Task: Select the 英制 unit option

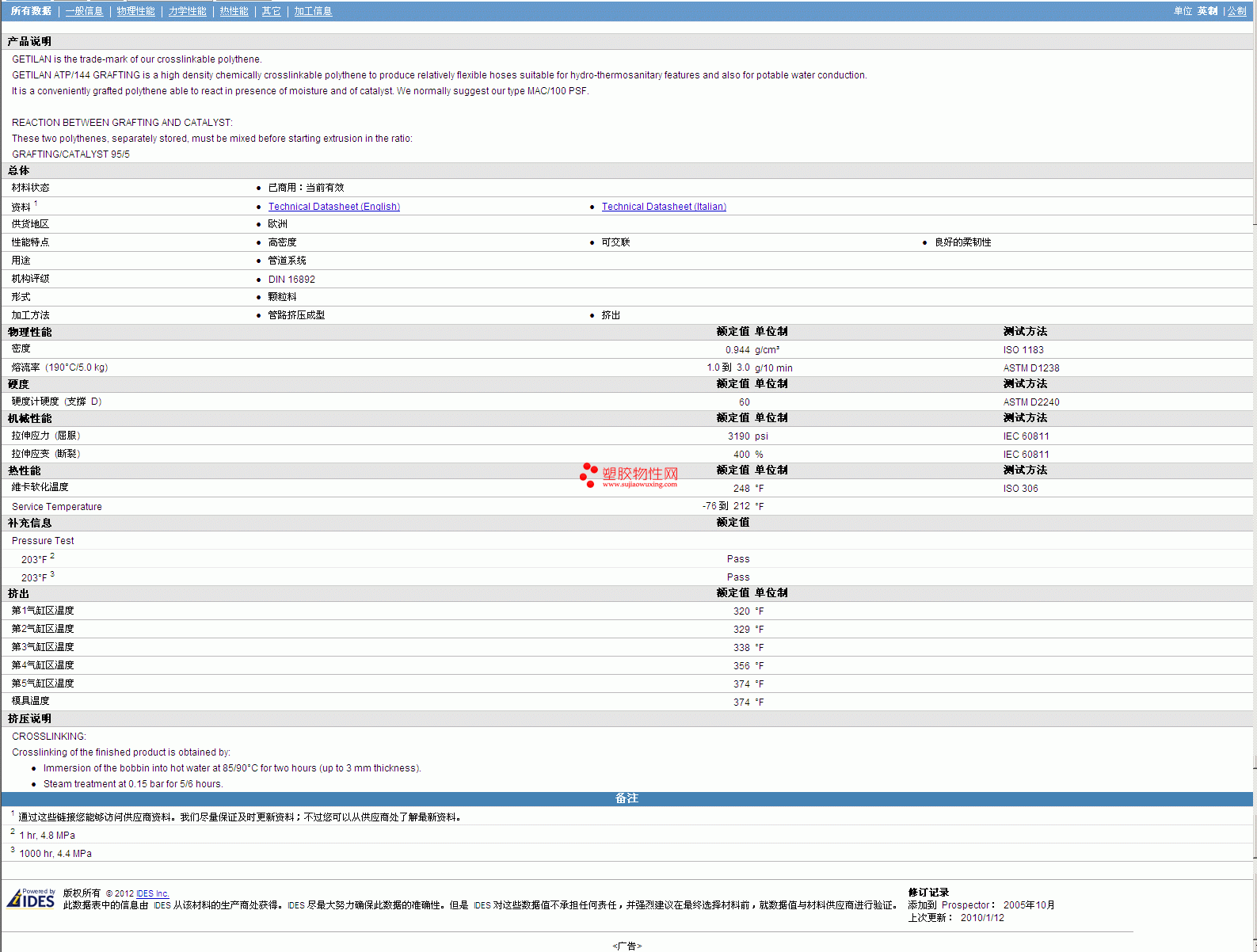Action: pyautogui.click(x=1207, y=11)
